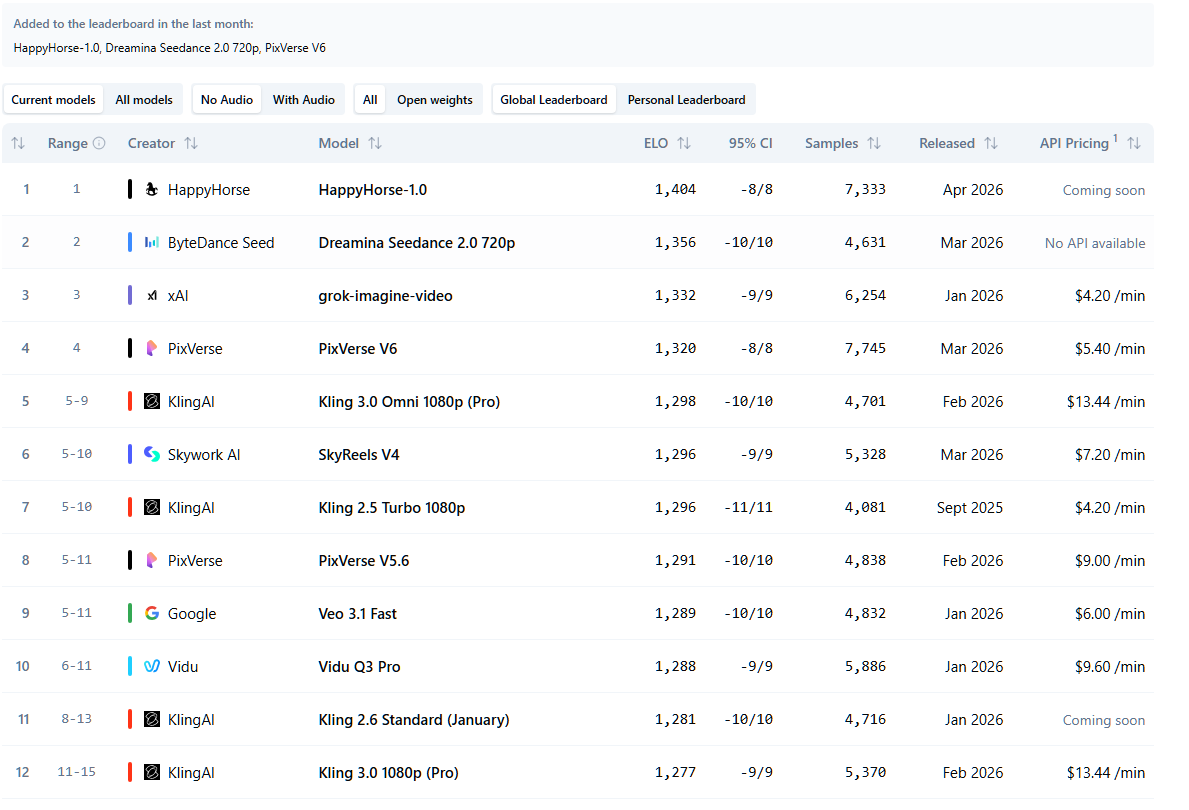This screenshot has width=1189, height=810.
Task: Sort the table by Samples count
Action: (x=874, y=143)
